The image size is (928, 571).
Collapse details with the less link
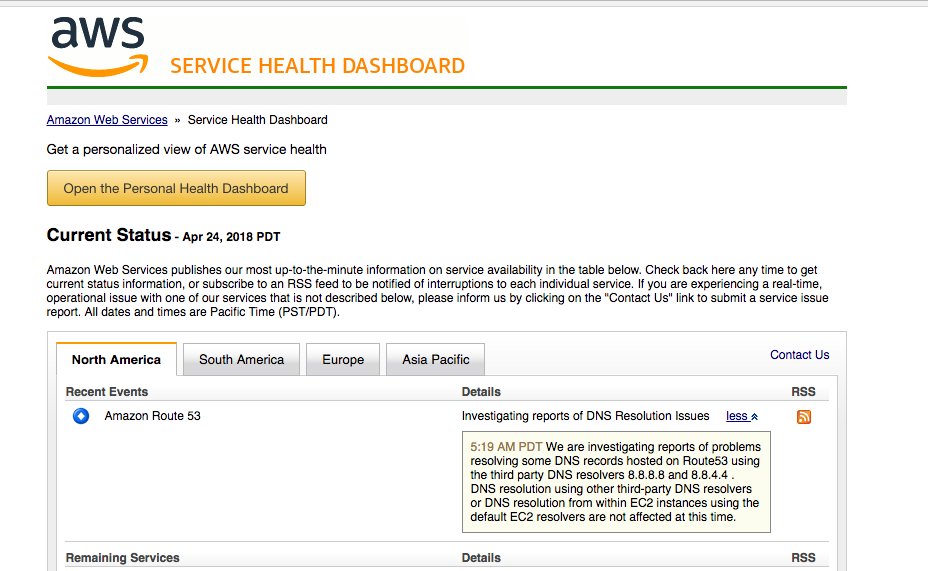[742, 416]
